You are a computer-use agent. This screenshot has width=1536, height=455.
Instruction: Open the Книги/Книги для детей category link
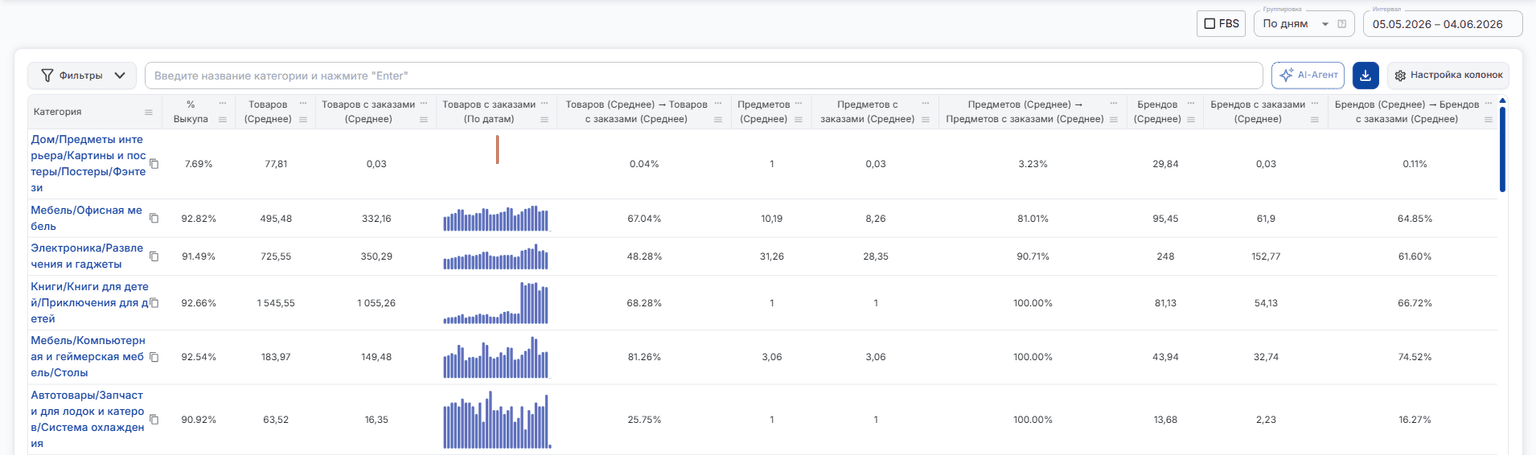(89, 302)
